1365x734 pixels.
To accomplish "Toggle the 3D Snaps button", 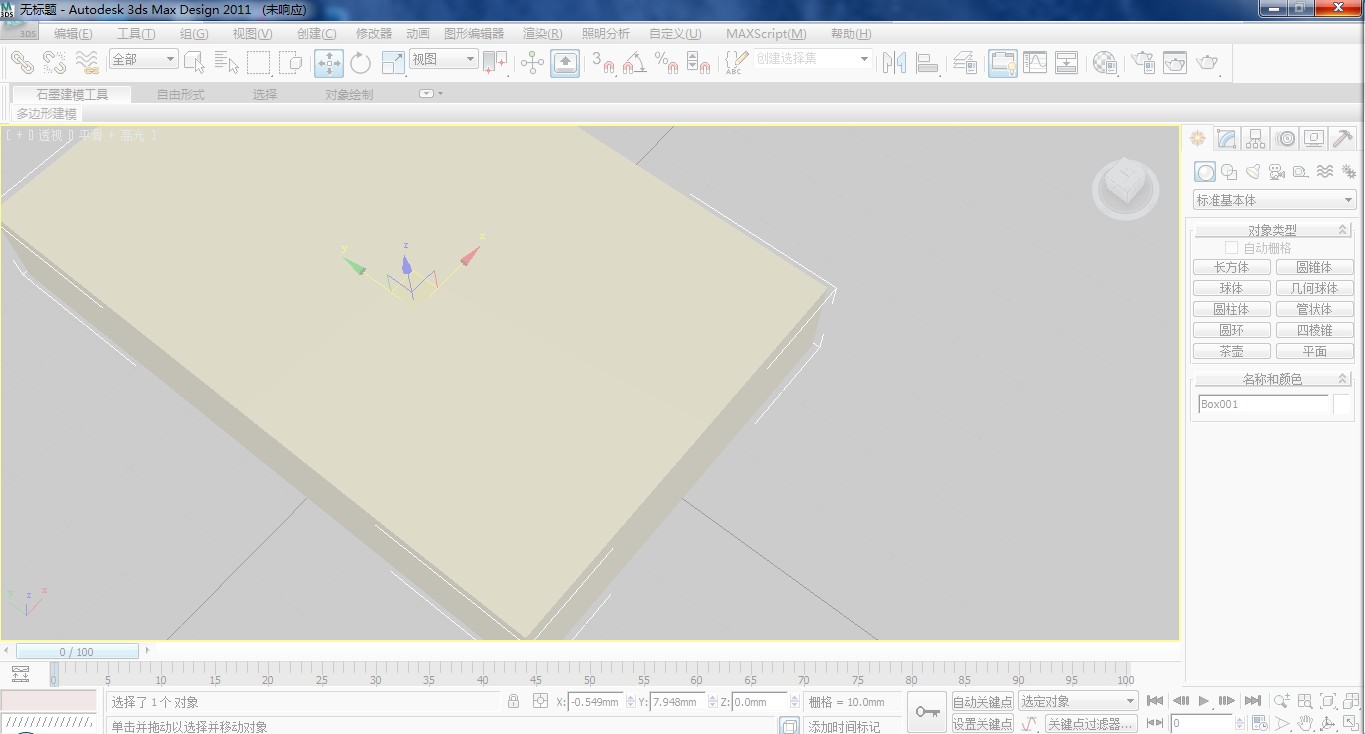I will pos(603,63).
